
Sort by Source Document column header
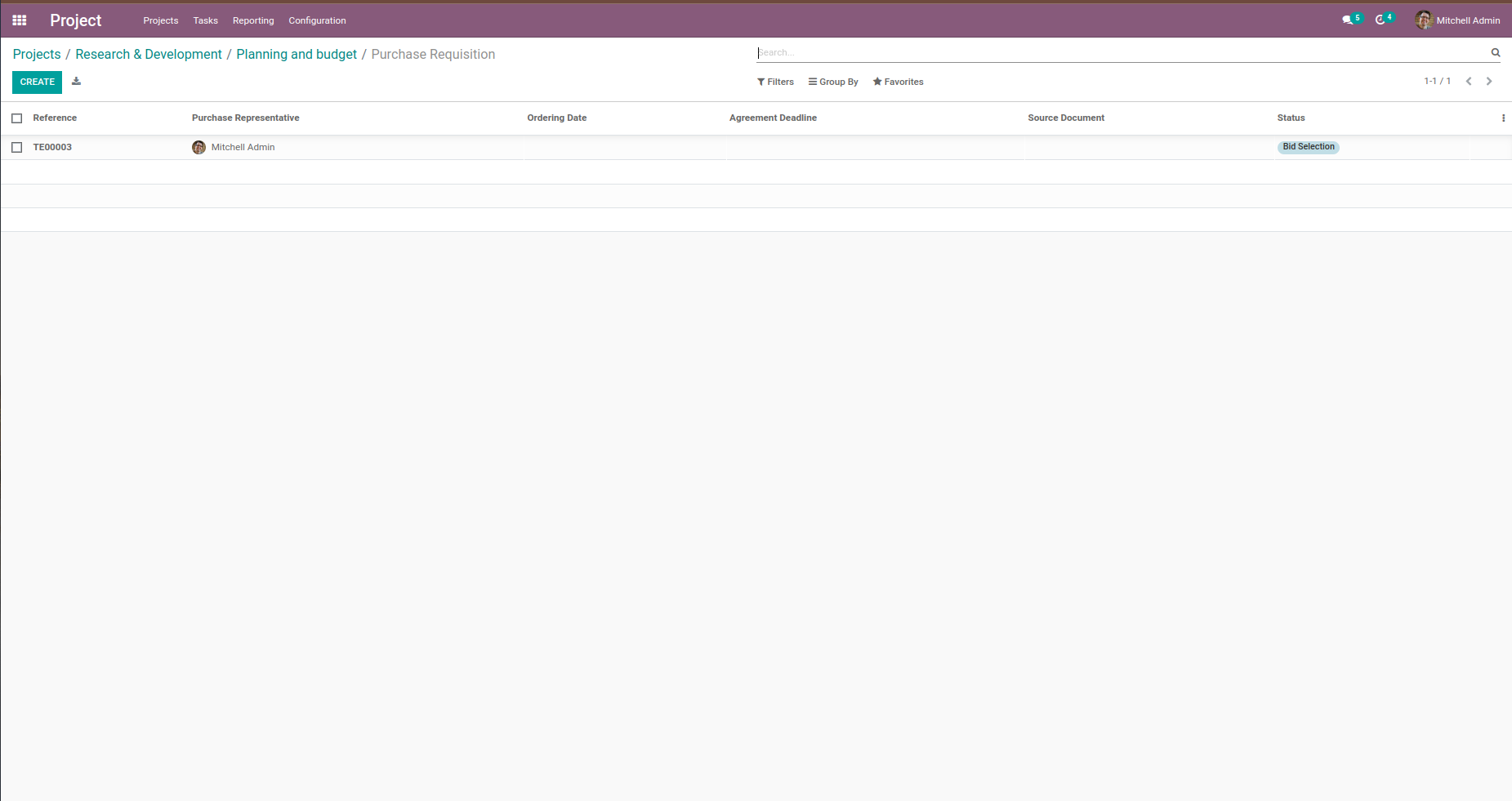point(1066,118)
